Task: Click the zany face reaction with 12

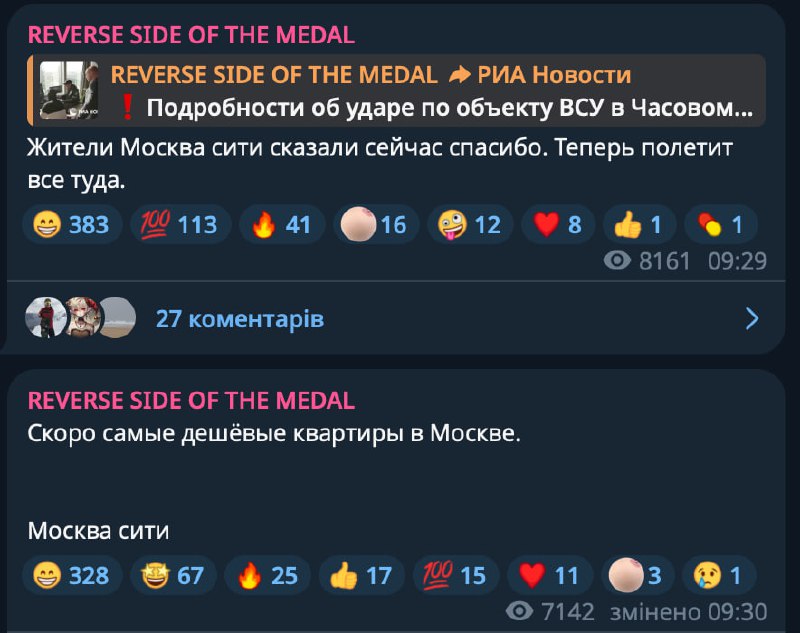Action: click(470, 225)
